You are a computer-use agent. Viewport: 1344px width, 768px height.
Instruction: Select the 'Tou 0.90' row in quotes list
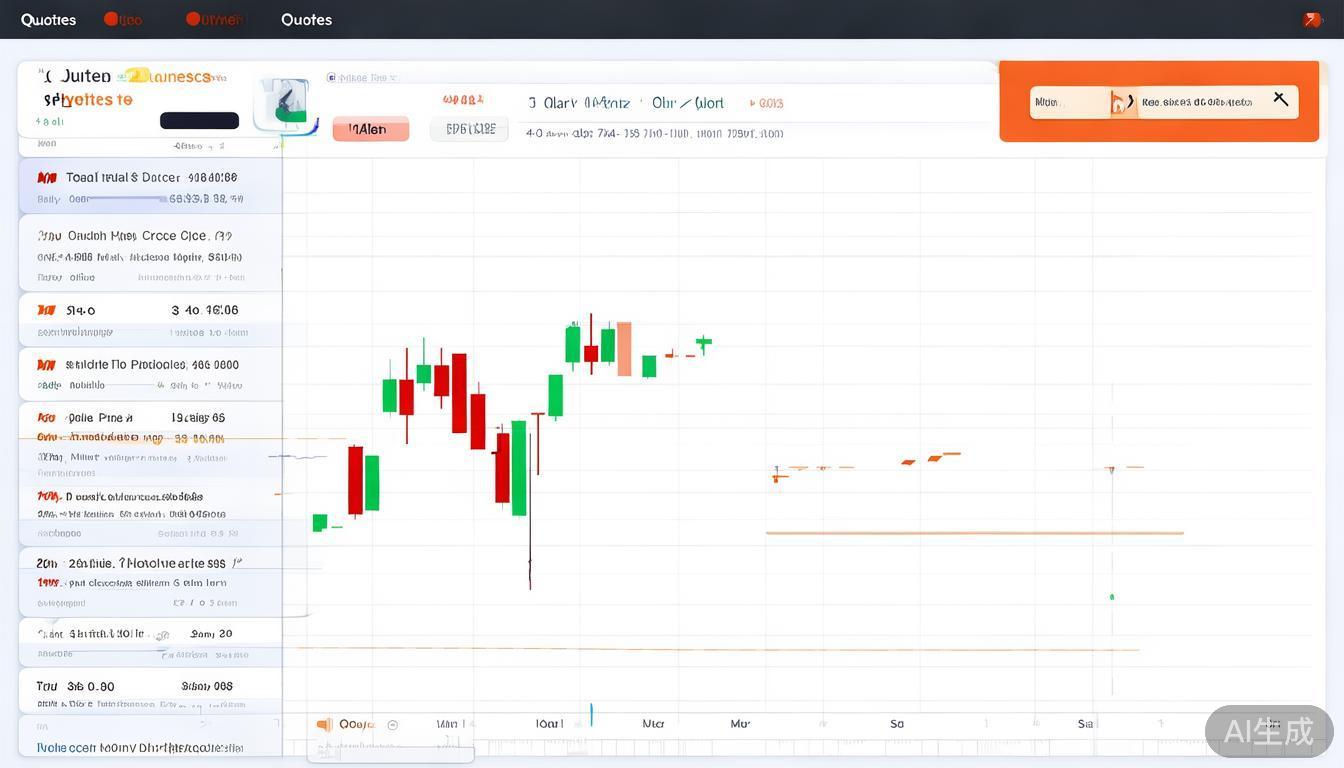tap(150, 692)
